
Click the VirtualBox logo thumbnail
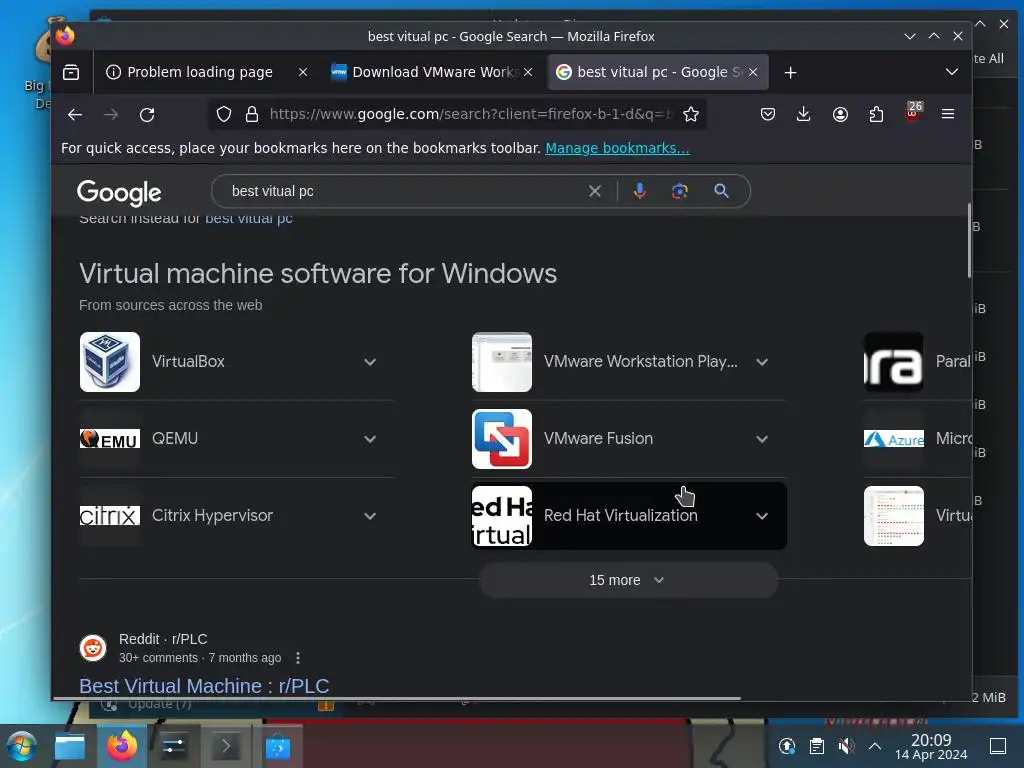(x=110, y=362)
